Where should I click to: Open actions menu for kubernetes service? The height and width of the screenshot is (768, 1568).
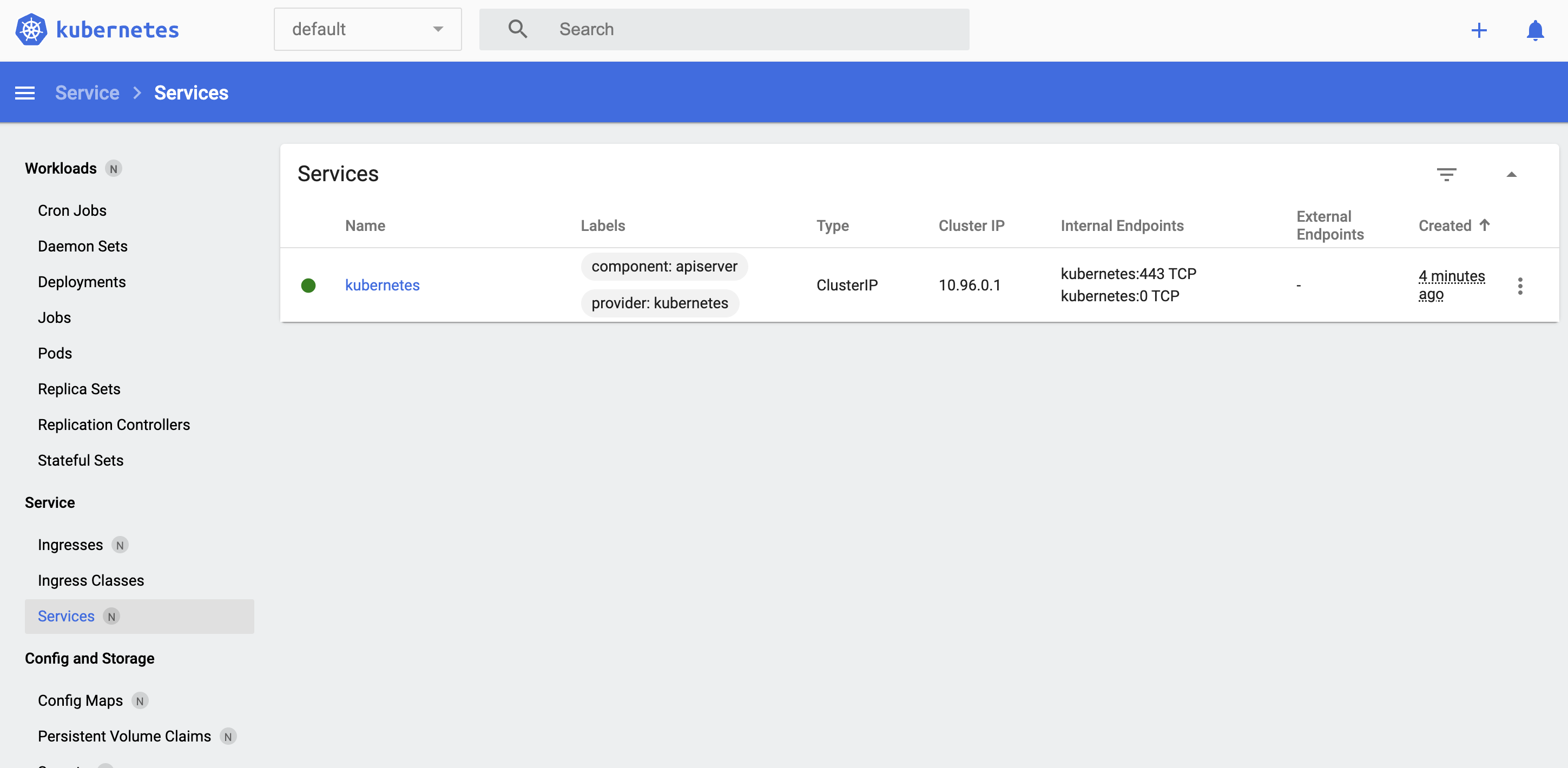pyautogui.click(x=1520, y=286)
